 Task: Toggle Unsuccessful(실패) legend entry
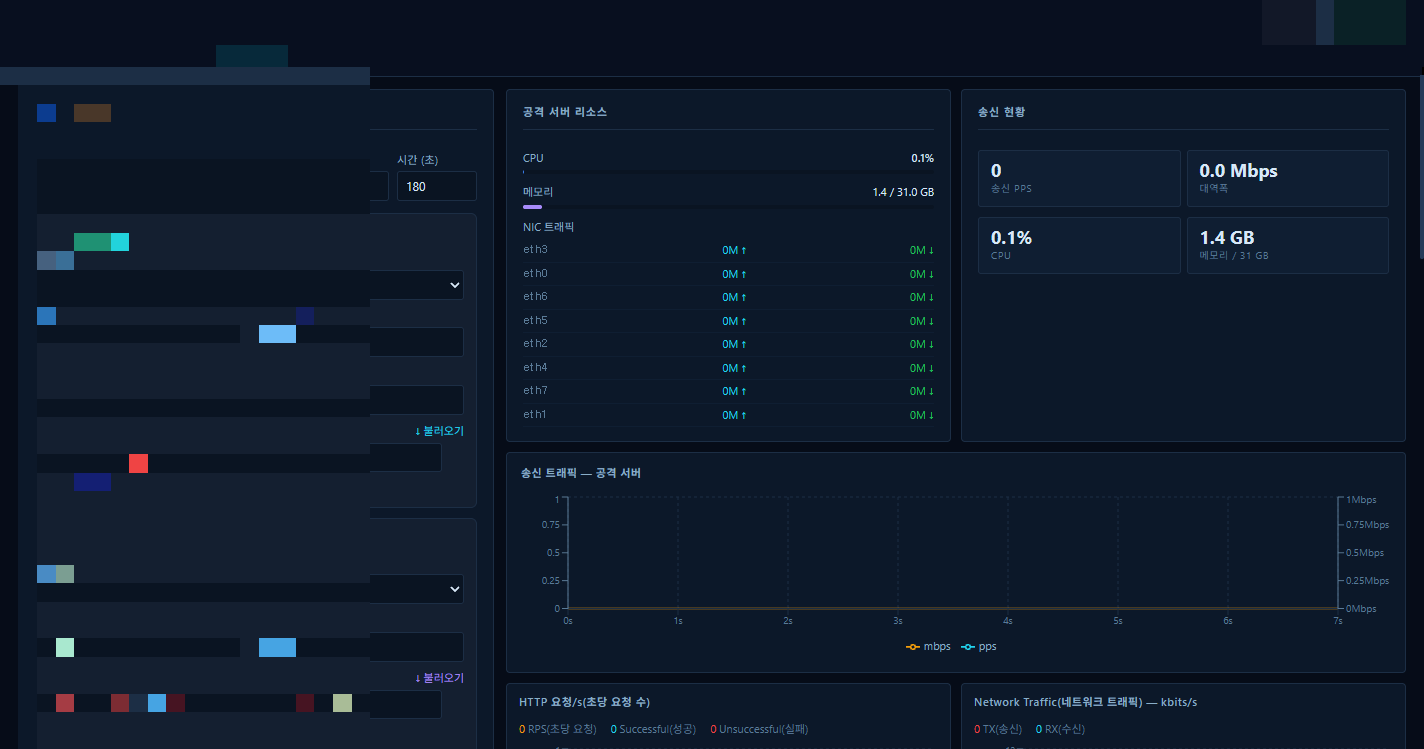(x=759, y=729)
